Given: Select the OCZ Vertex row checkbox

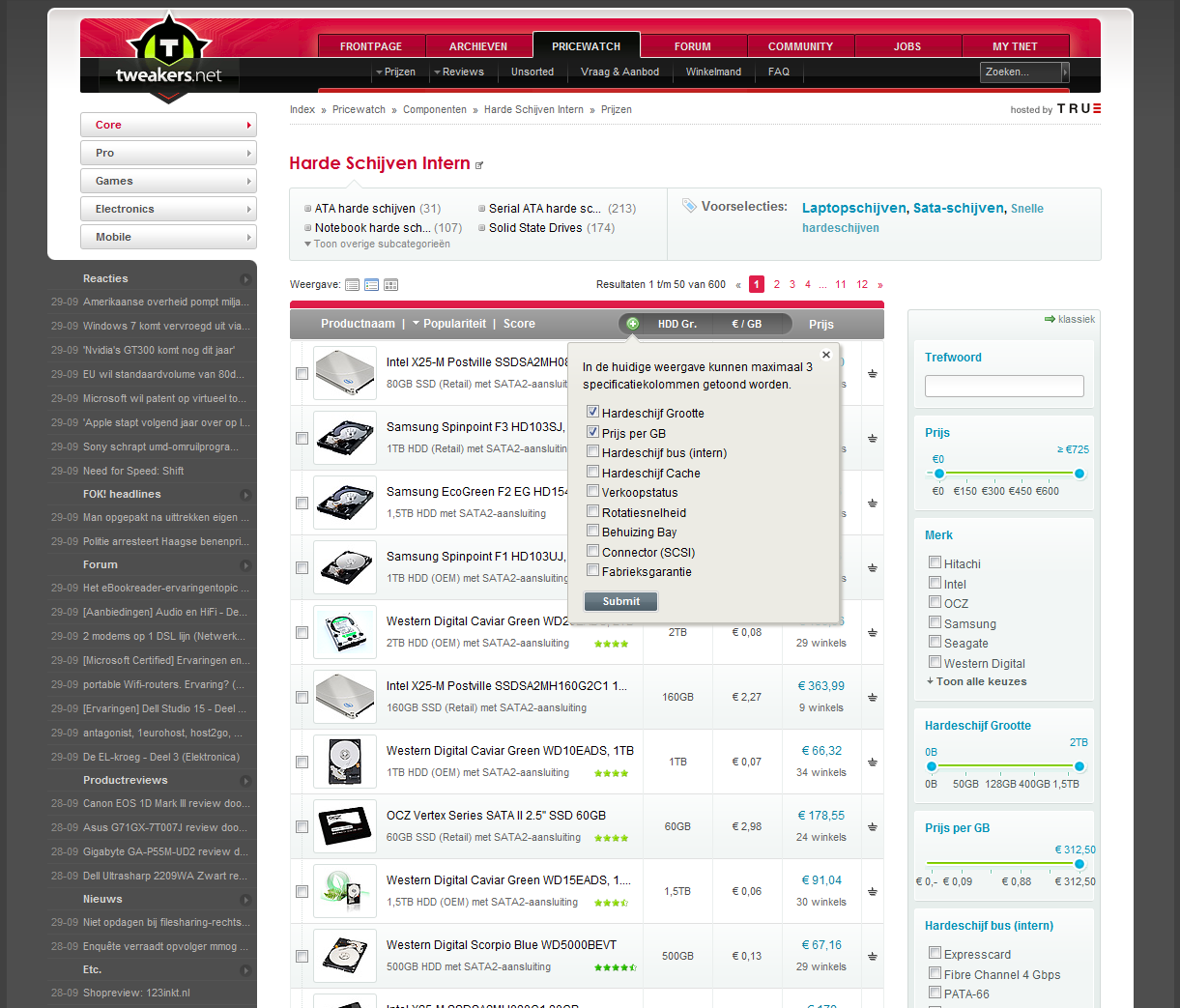Looking at the screenshot, I should pyautogui.click(x=302, y=826).
